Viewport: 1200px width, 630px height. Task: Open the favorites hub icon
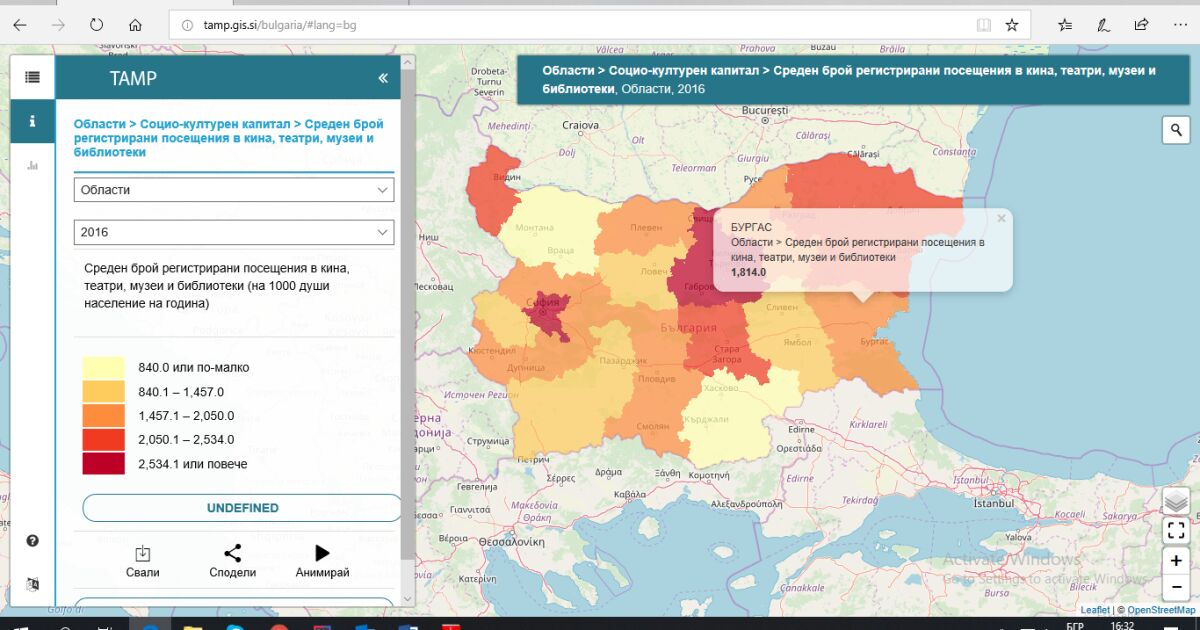pyautogui.click(x=1065, y=25)
